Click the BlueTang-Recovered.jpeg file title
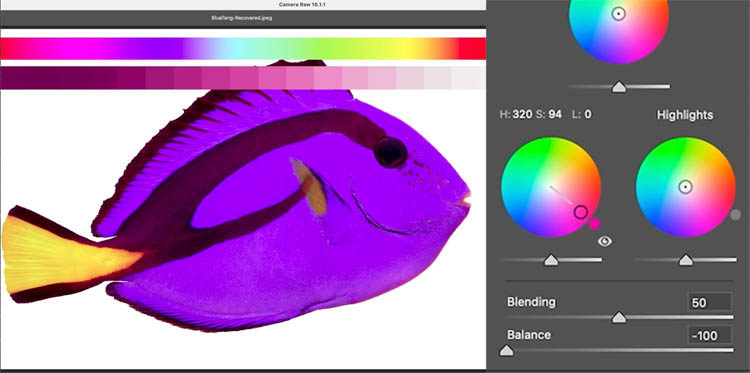 (242, 18)
